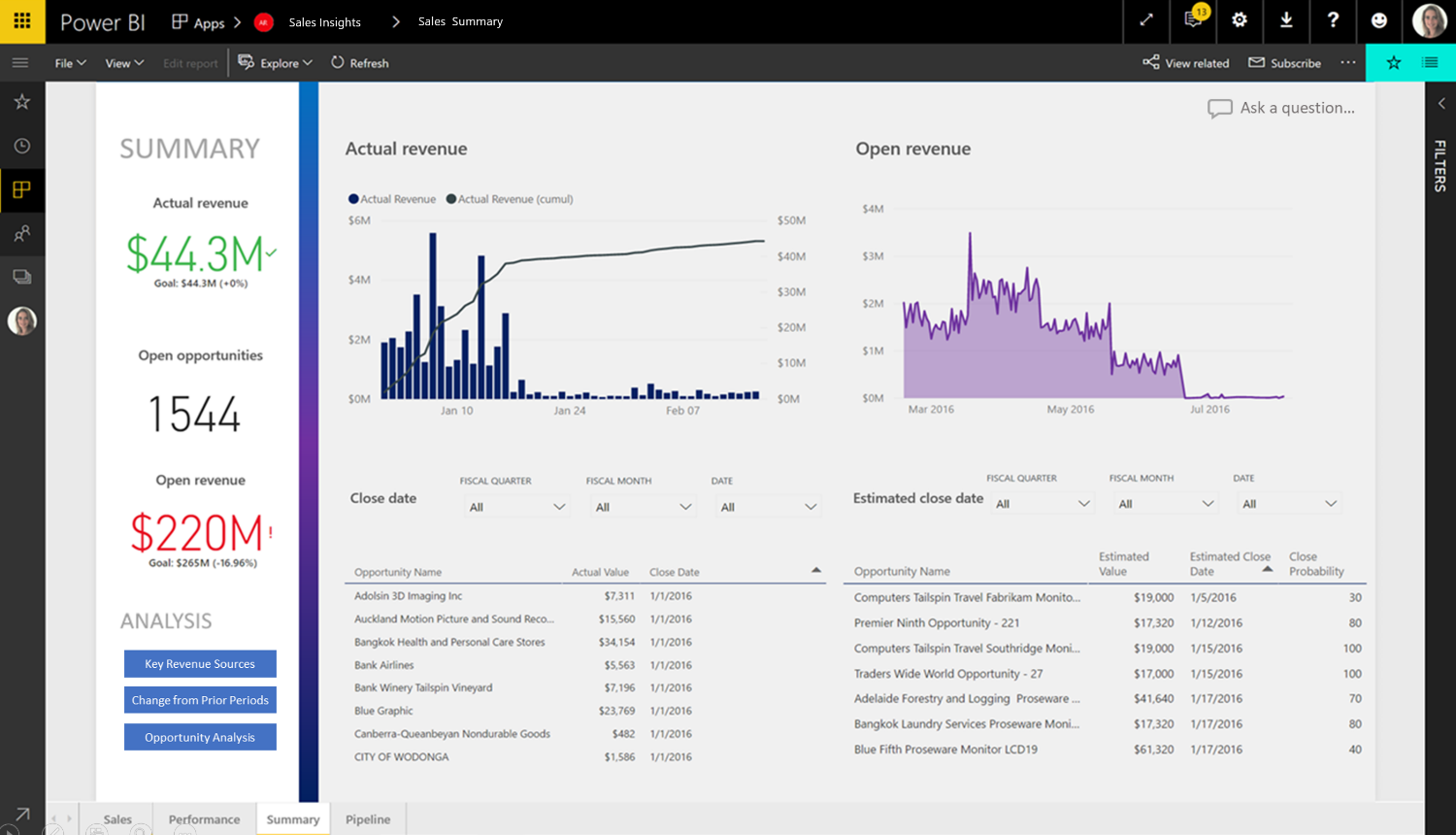
Task: Click the feedback smiley icon
Action: click(1379, 20)
